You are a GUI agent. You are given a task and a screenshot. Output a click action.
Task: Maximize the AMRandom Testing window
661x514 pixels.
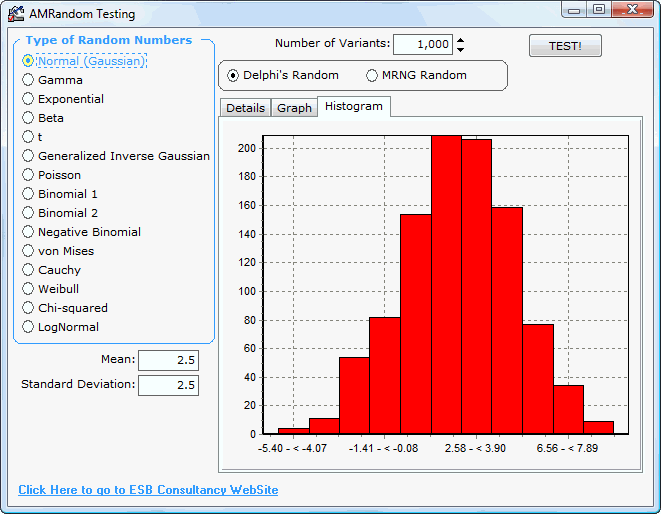coord(599,10)
